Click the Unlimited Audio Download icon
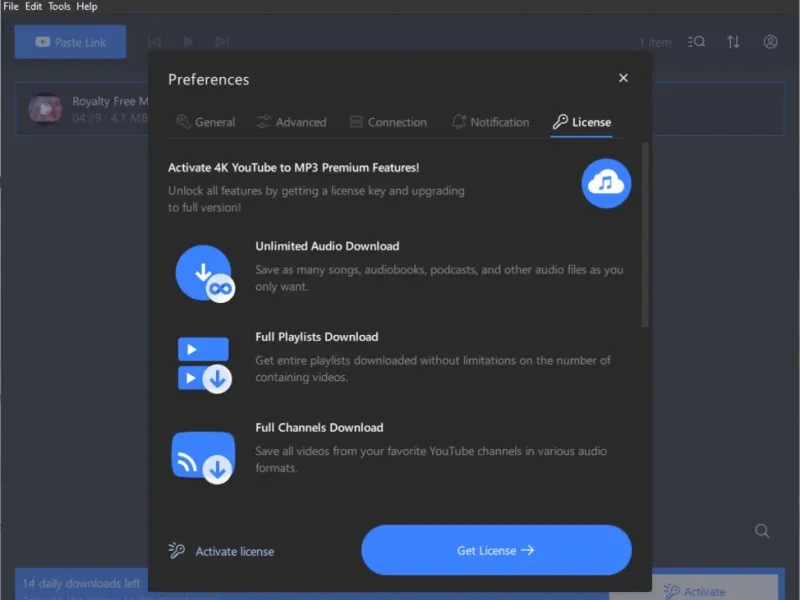 click(205, 273)
